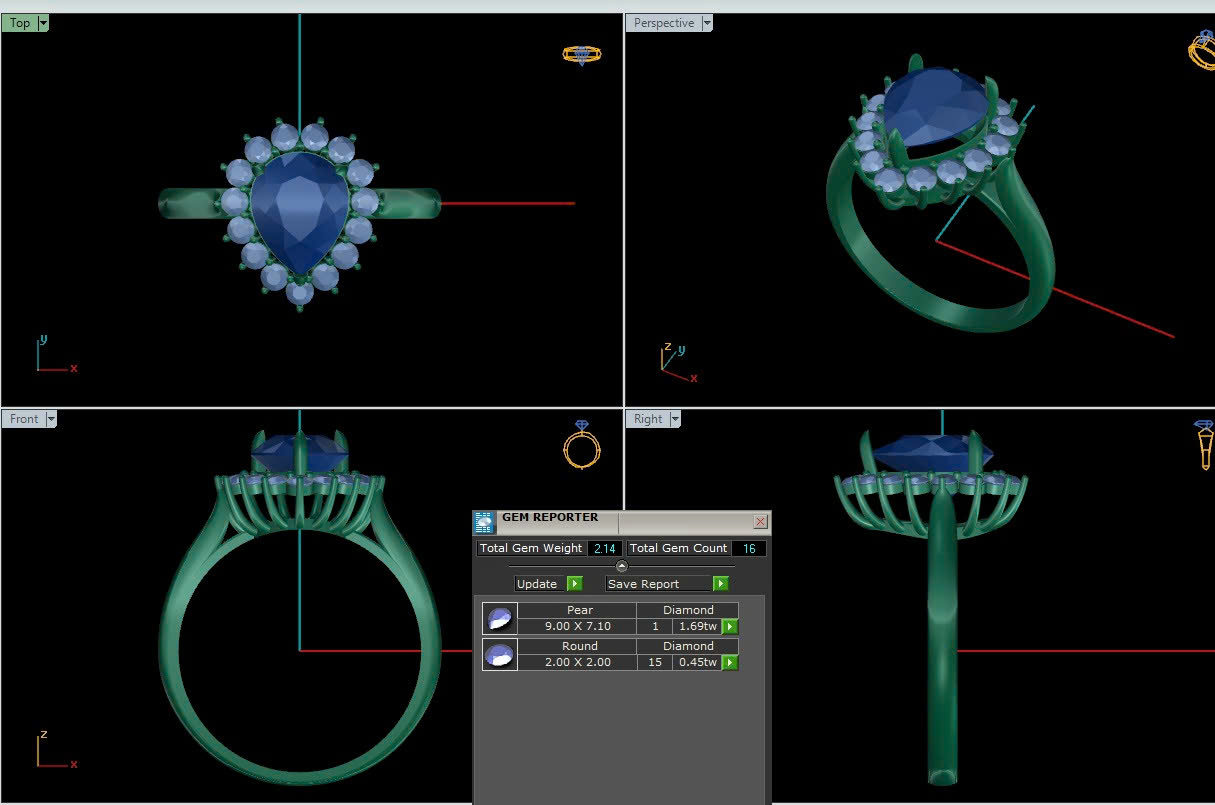Click the Gem Reporter panel icon

(x=484, y=522)
